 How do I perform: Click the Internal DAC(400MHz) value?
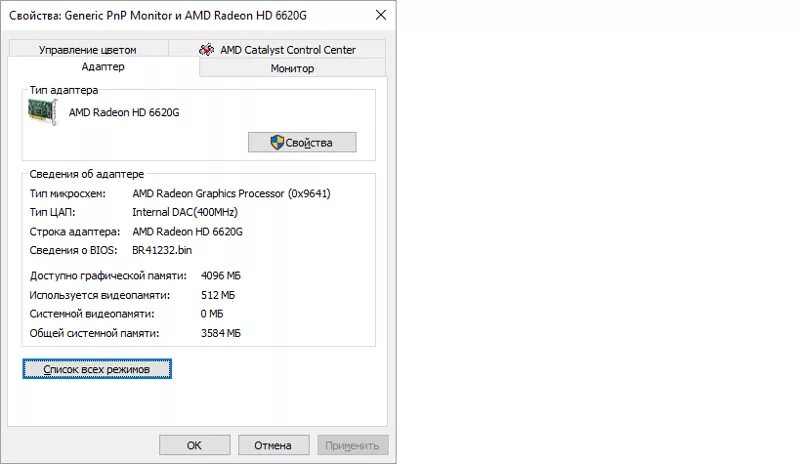click(x=185, y=212)
